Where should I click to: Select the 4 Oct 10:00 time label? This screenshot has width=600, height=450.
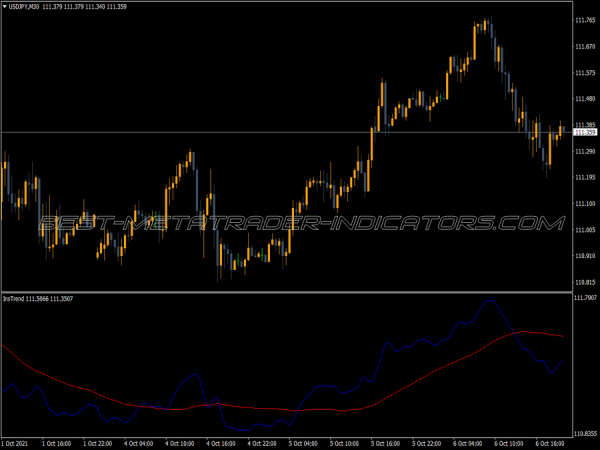click(180, 443)
